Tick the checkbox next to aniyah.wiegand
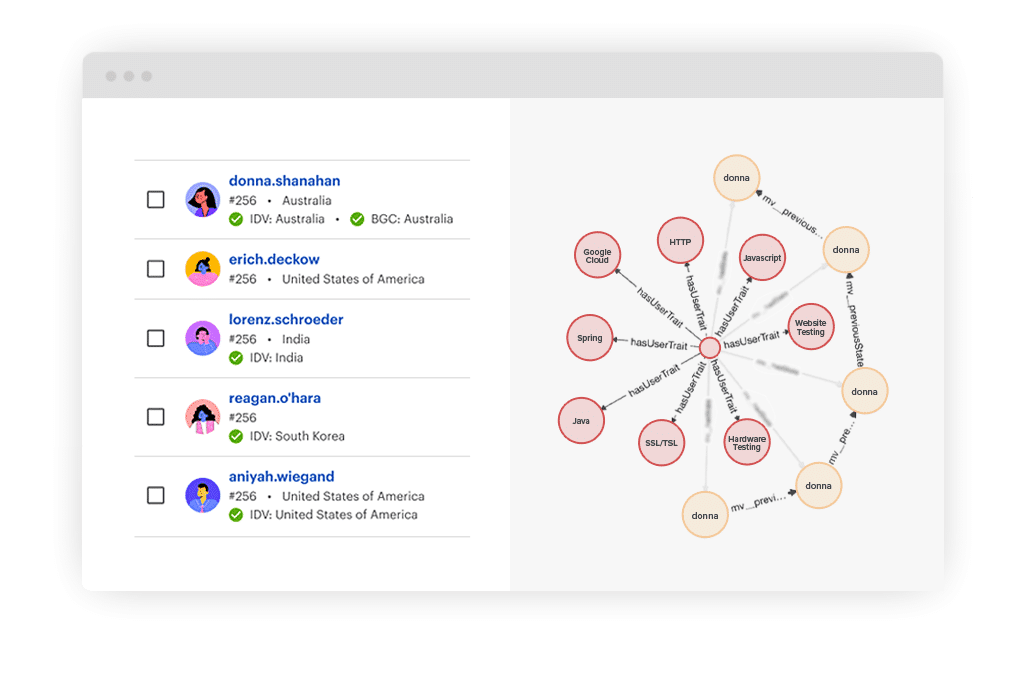The width and height of the screenshot is (1024, 689). (156, 495)
